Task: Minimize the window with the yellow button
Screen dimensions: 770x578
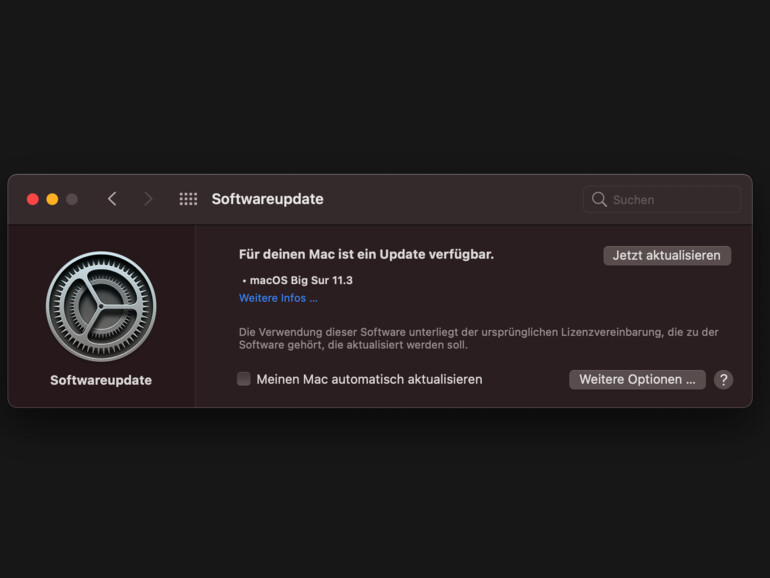Action: pos(52,199)
